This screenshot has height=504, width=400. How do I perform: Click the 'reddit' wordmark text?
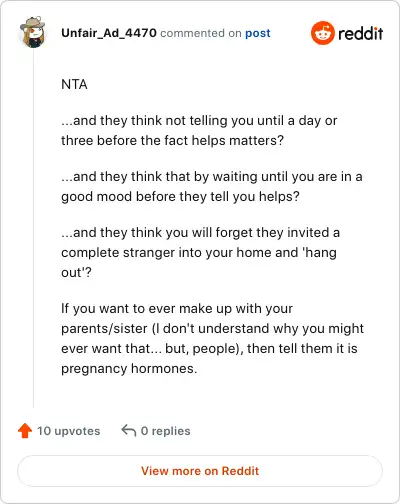click(361, 33)
